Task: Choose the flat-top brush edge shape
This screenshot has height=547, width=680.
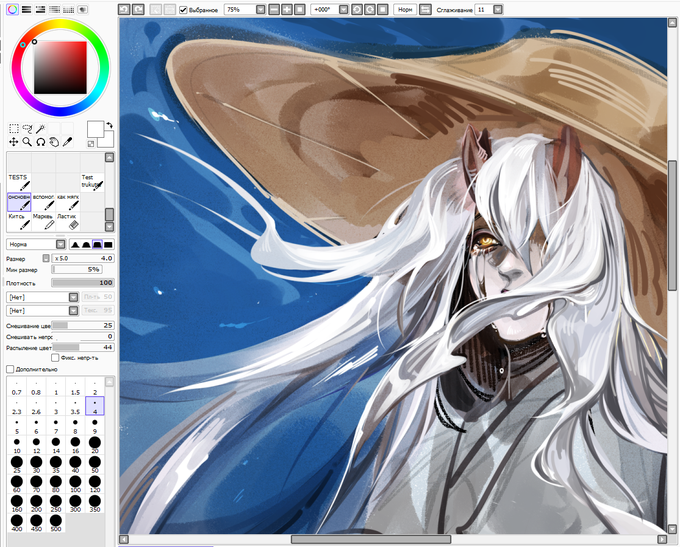Action: (x=97, y=245)
